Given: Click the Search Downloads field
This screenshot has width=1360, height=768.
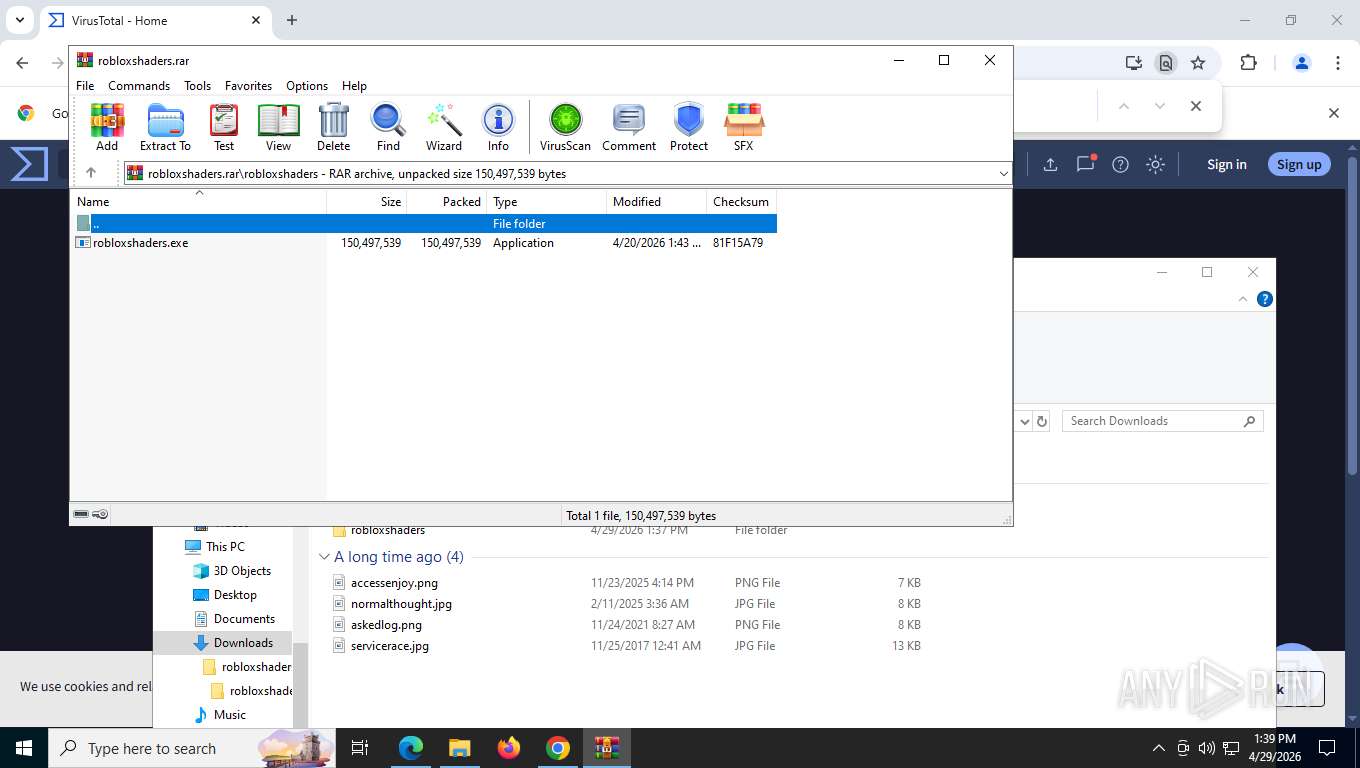Looking at the screenshot, I should (1163, 421).
